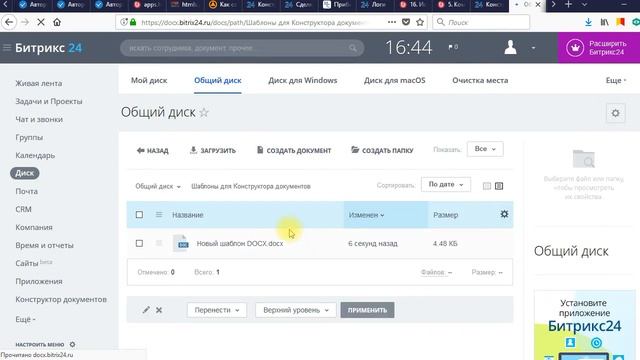Click the gear next to Настроить меню
640x360 pixels.
click(72, 344)
